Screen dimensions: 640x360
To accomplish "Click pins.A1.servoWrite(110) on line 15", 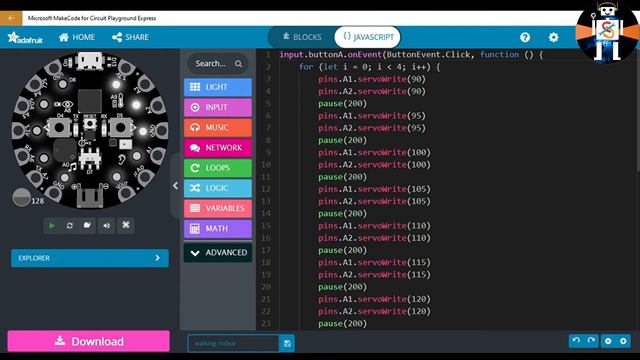I will click(x=374, y=226).
